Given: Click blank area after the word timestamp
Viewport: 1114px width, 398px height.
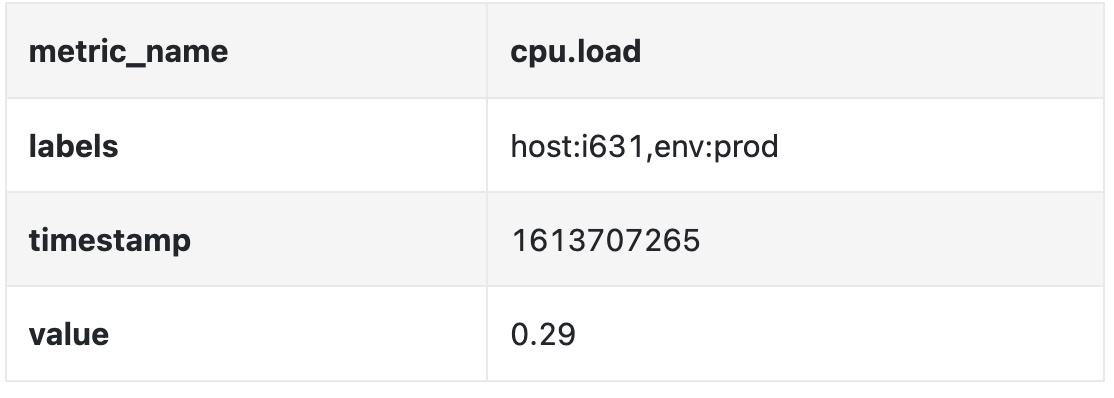Looking at the screenshot, I should 338,240.
